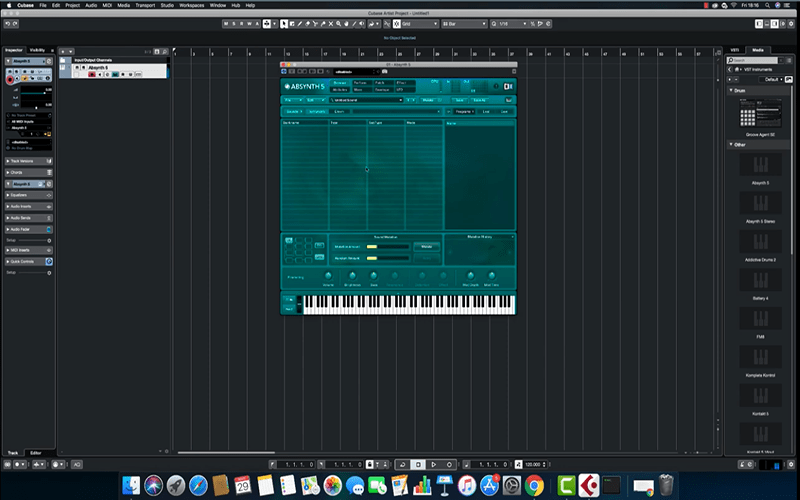The height and width of the screenshot is (500, 800).
Task: Click Save button in Absynth 5
Action: coord(459,100)
